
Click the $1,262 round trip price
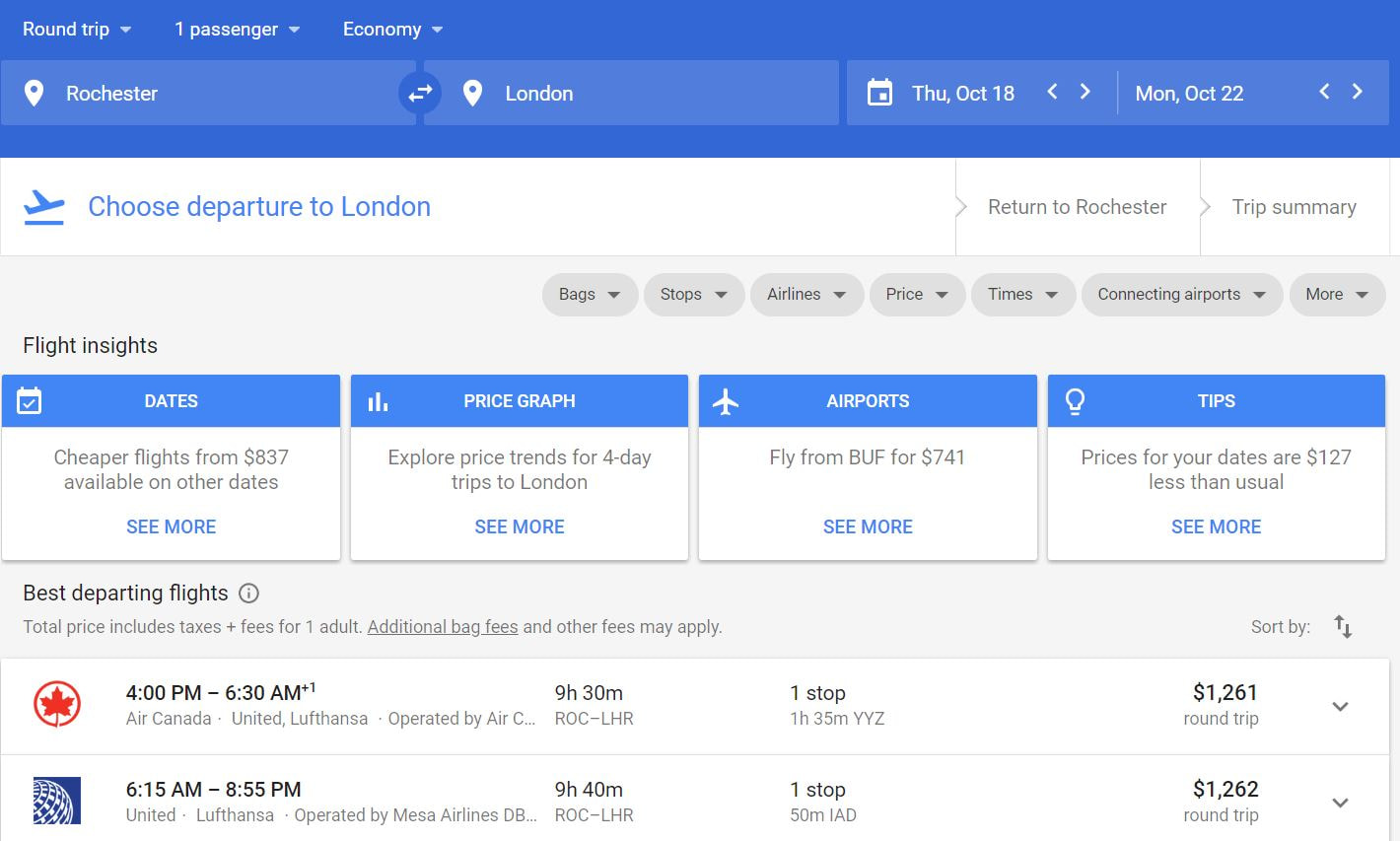[x=1225, y=790]
